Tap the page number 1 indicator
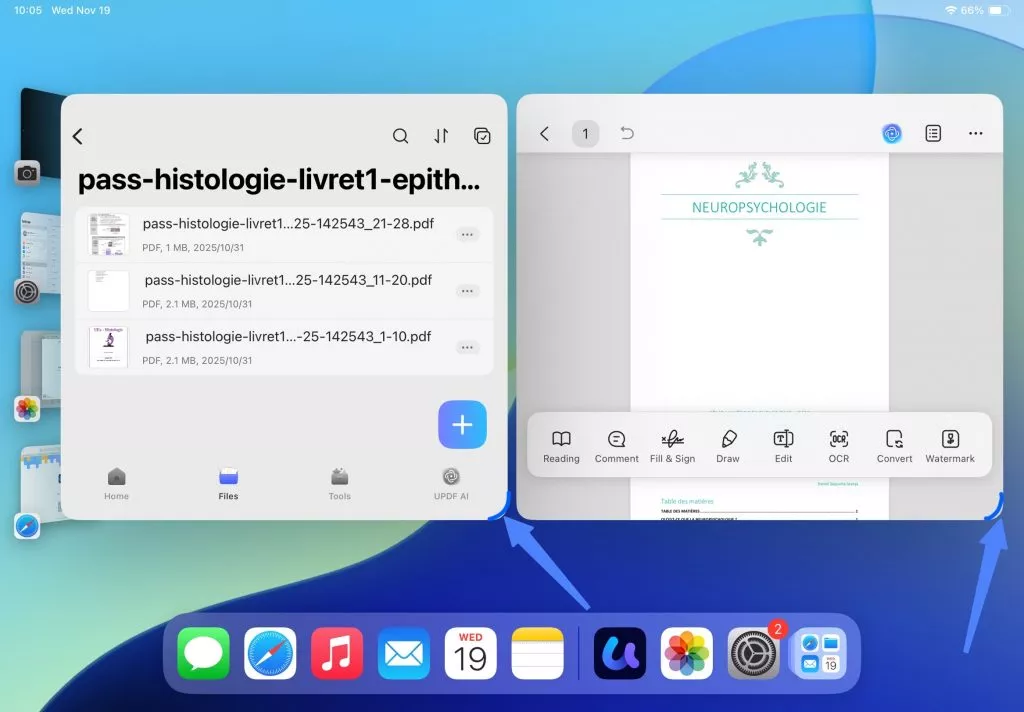Screen dimensions: 1024x712 [x=585, y=132]
